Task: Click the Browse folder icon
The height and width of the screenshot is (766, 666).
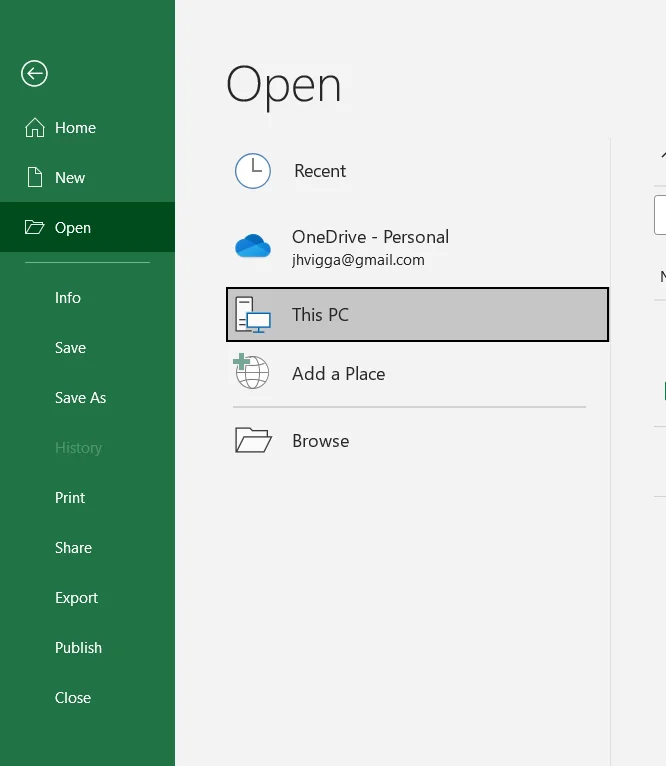Action: 253,440
